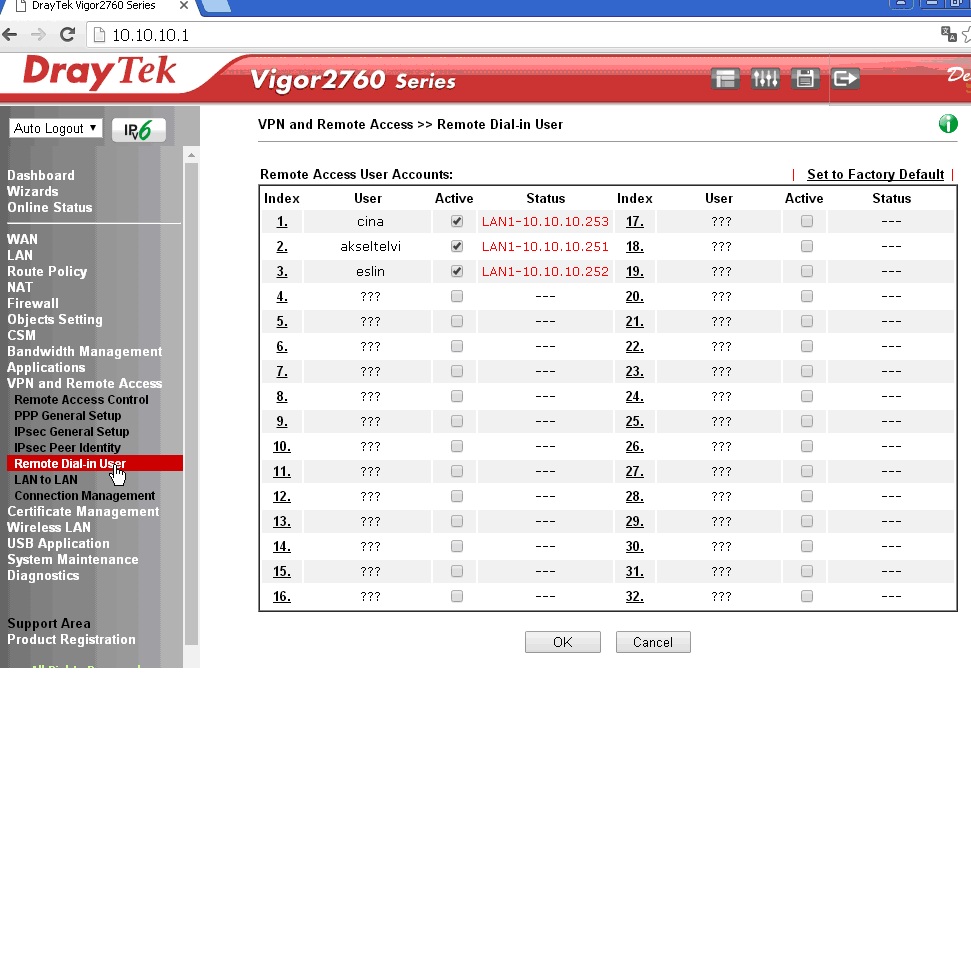Image resolution: width=971 pixels, height=965 pixels.
Task: Open the mixer sliders settings icon
Action: pyautogui.click(x=765, y=78)
